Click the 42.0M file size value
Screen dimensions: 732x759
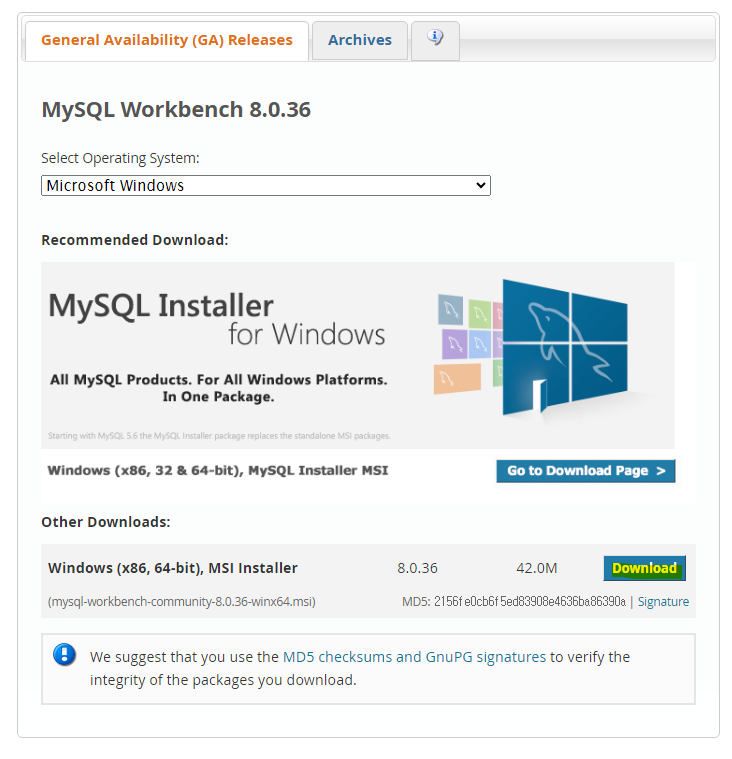[536, 568]
